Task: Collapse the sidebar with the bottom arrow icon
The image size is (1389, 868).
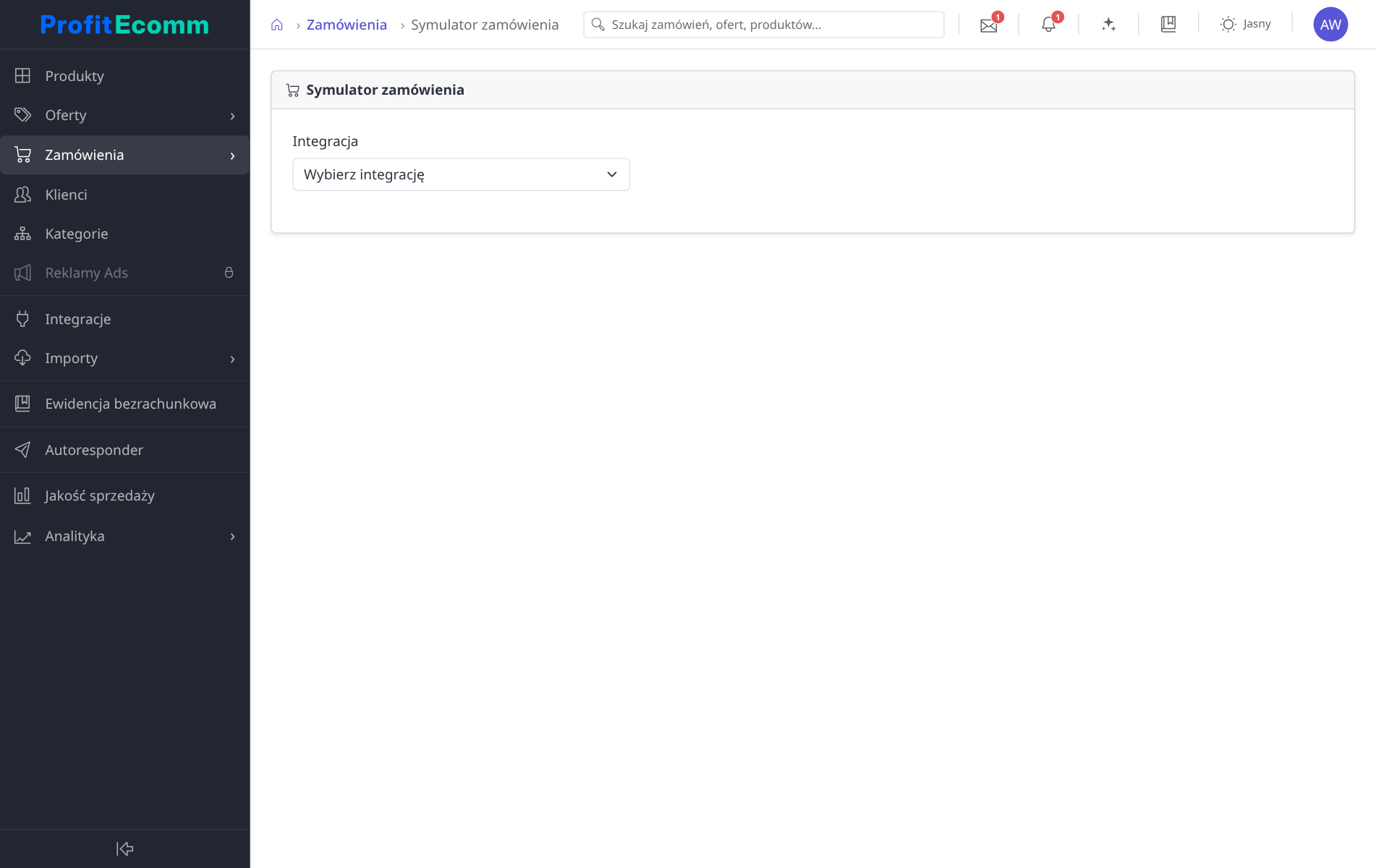Action: 124,848
